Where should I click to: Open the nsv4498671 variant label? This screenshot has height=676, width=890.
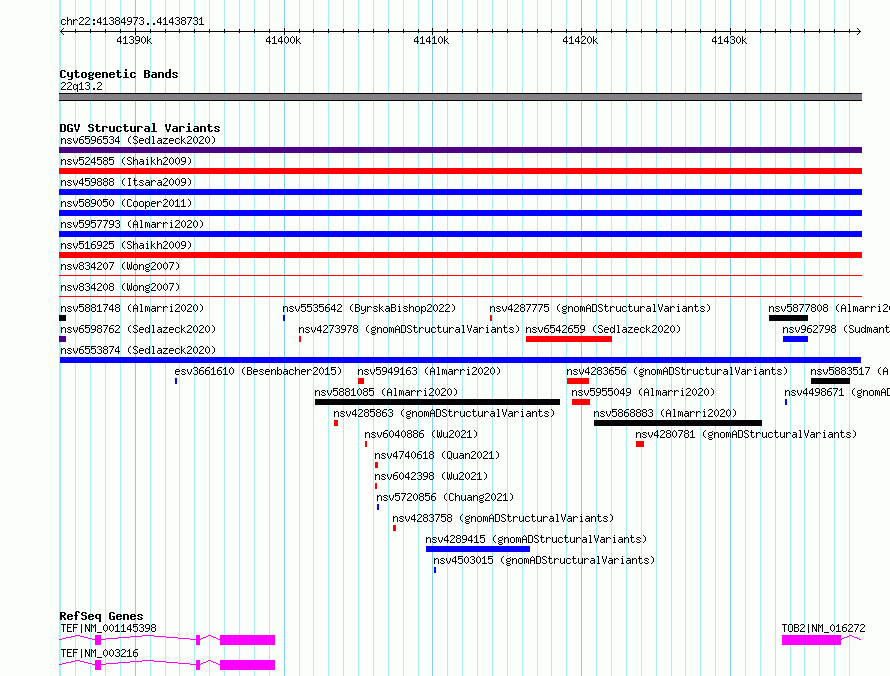click(837, 392)
